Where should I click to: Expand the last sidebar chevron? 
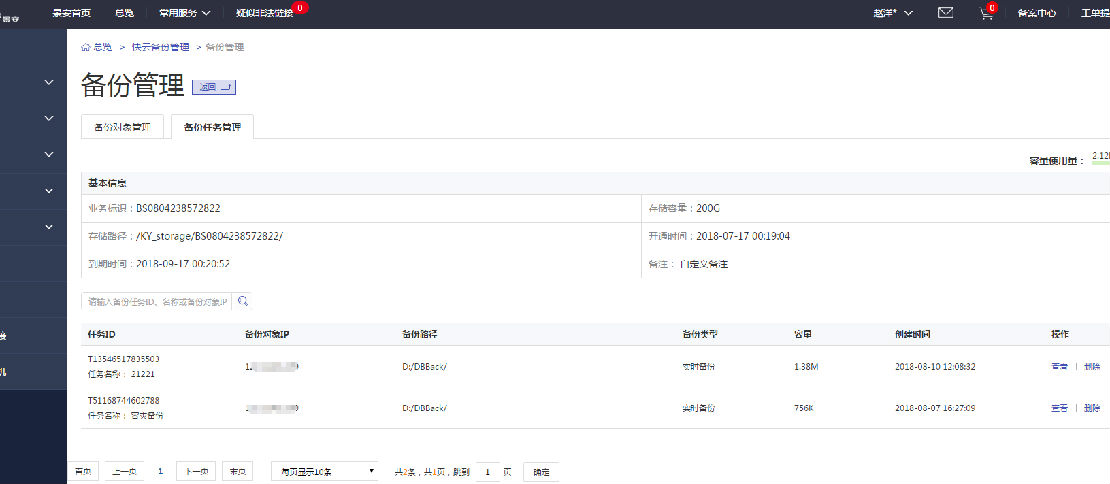pyautogui.click(x=49, y=227)
